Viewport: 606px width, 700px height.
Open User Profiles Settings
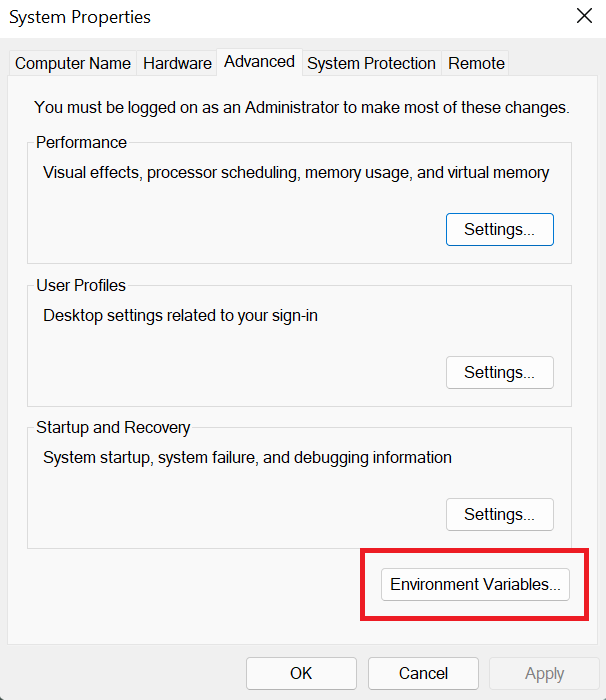(x=500, y=372)
